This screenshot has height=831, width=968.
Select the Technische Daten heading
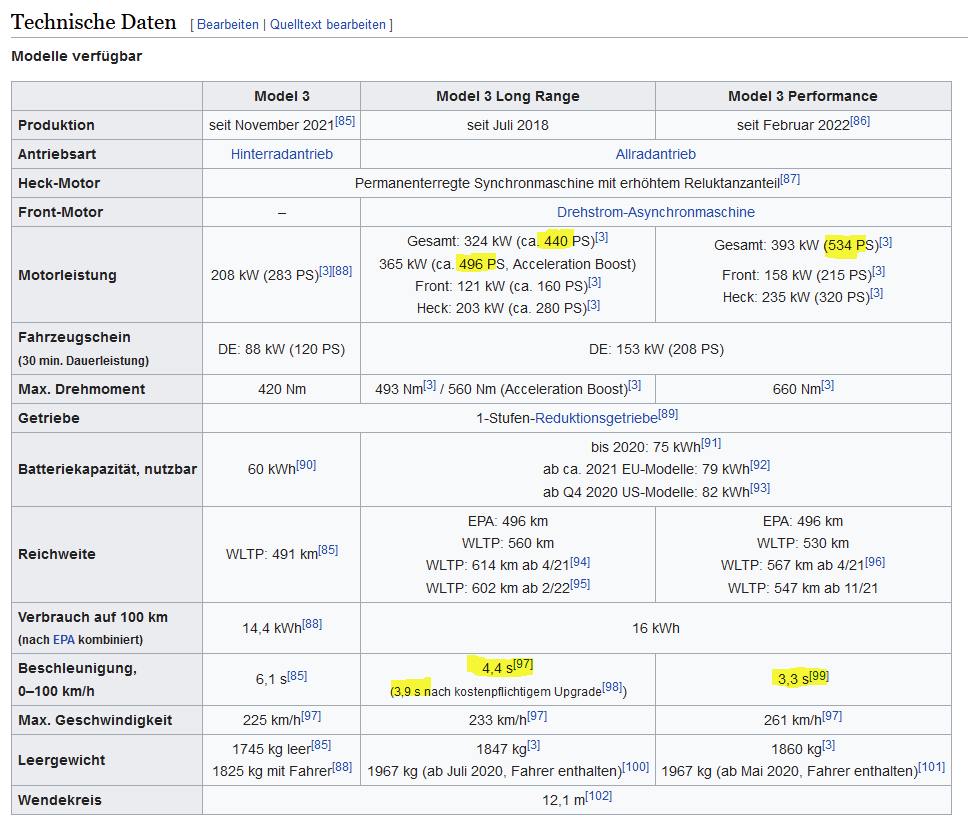(94, 22)
